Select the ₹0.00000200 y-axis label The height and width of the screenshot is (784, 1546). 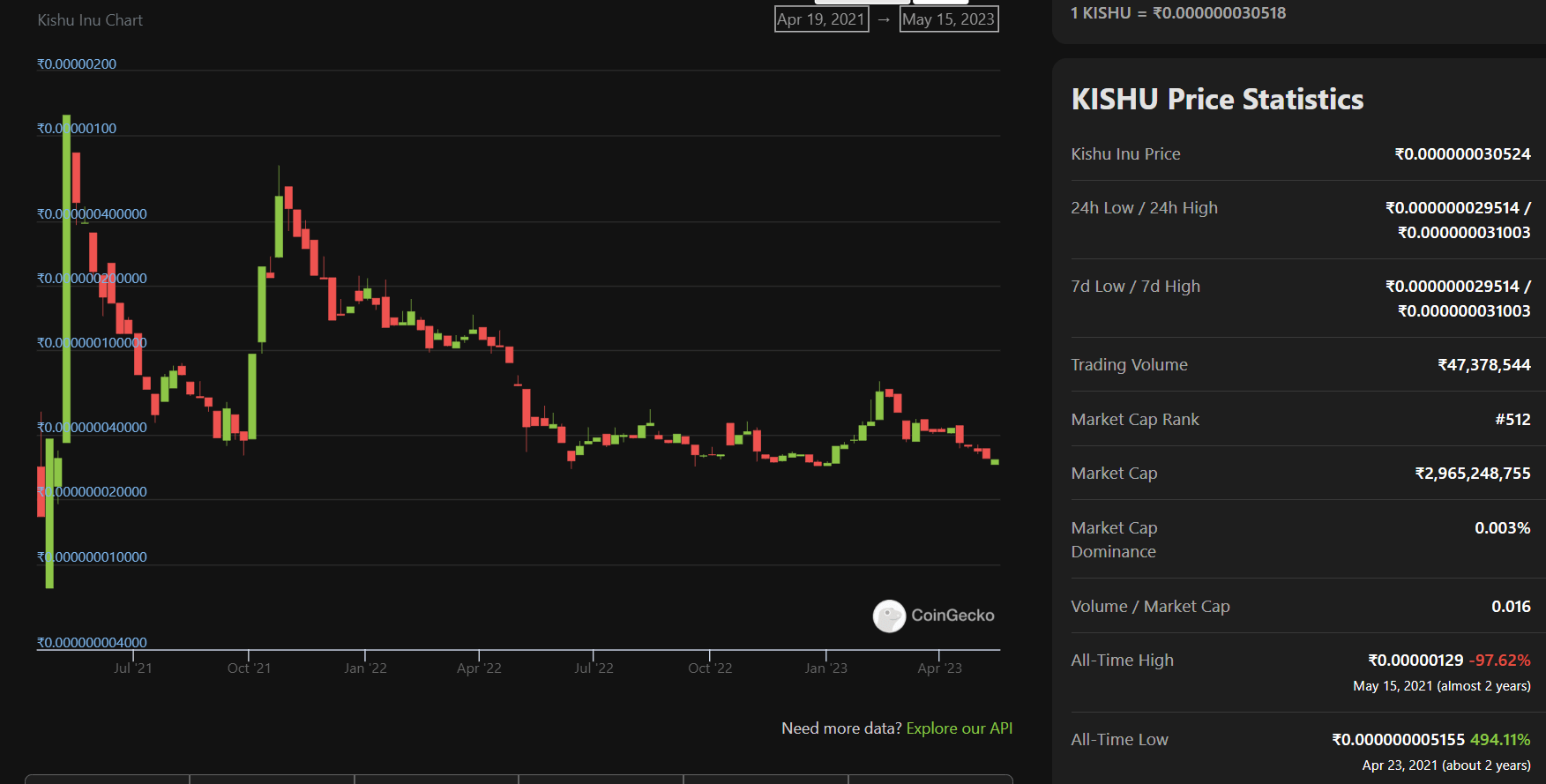[x=77, y=64]
